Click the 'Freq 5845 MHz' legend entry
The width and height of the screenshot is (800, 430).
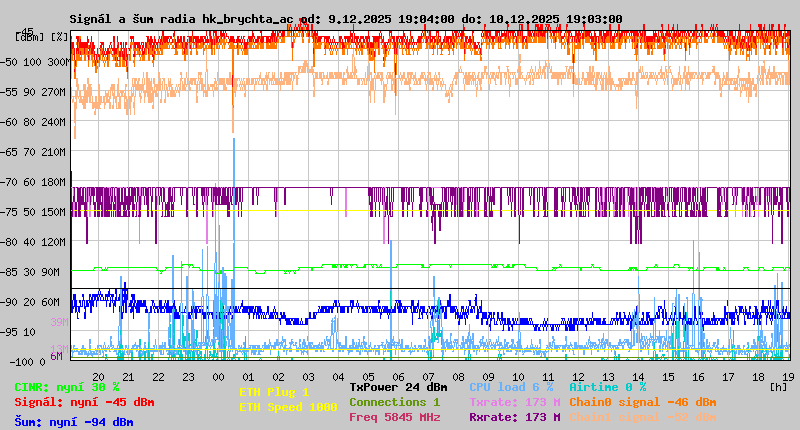tap(394, 417)
